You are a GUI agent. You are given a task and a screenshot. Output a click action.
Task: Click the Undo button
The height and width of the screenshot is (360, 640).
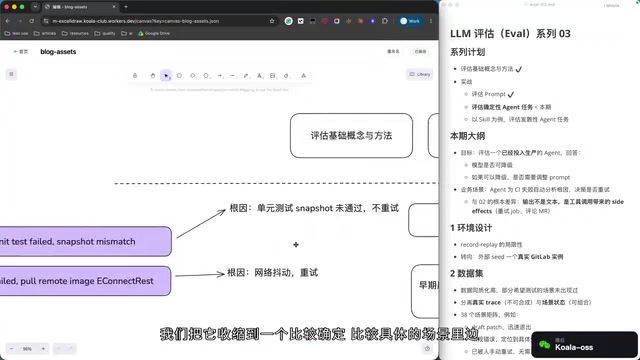pos(59,349)
